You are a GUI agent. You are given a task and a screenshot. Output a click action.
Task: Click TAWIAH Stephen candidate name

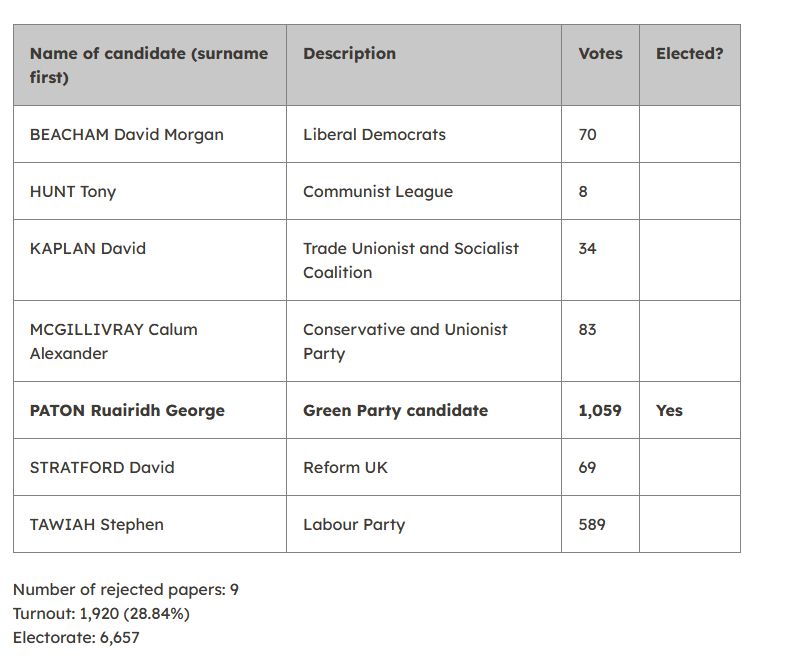[x=96, y=524]
